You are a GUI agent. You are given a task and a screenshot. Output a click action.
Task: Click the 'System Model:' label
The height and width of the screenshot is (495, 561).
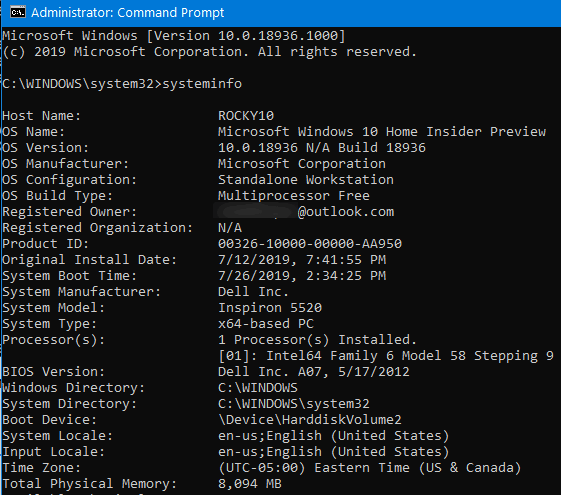(x=54, y=308)
